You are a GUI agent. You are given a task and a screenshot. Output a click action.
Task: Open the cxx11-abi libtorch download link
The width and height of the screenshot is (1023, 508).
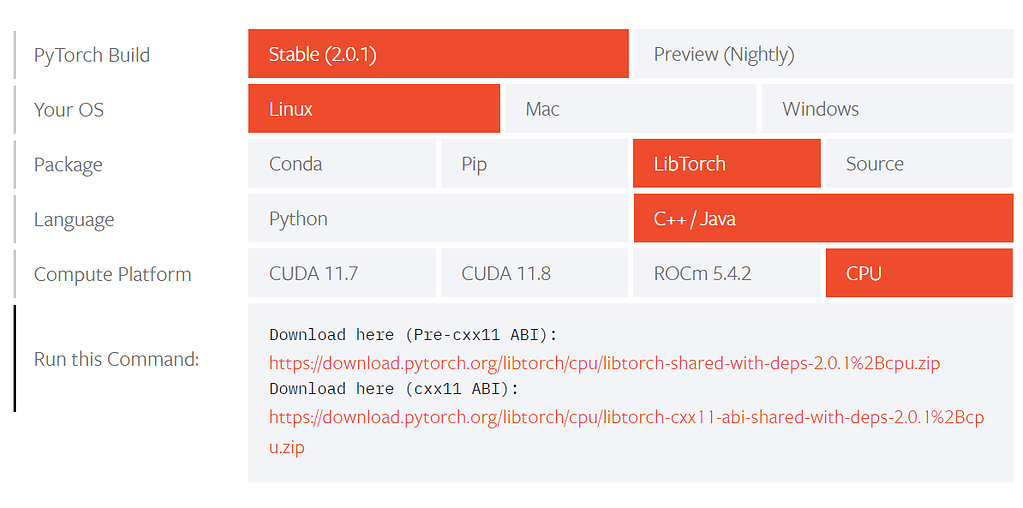click(x=626, y=418)
